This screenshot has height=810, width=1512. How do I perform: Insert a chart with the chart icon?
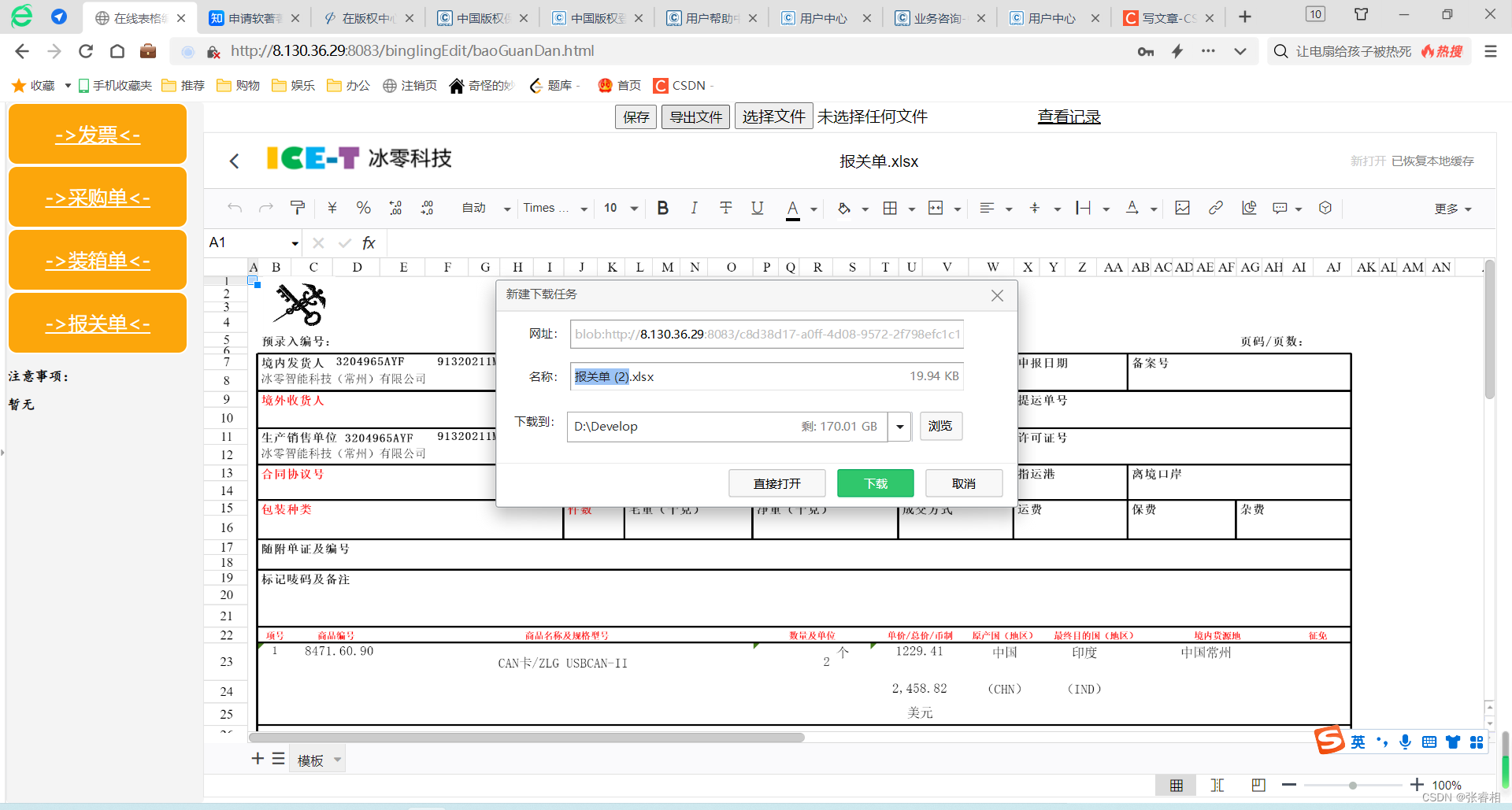coord(1249,208)
